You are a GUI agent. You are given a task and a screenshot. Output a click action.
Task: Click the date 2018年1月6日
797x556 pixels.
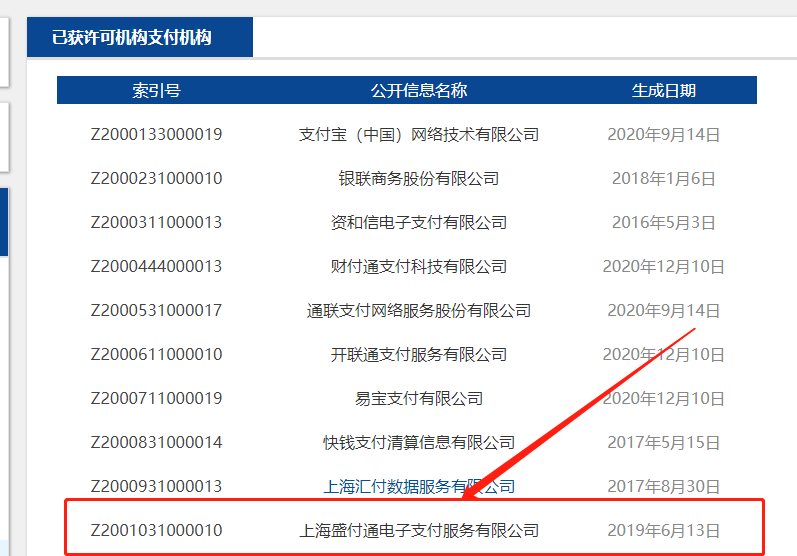coord(663,178)
